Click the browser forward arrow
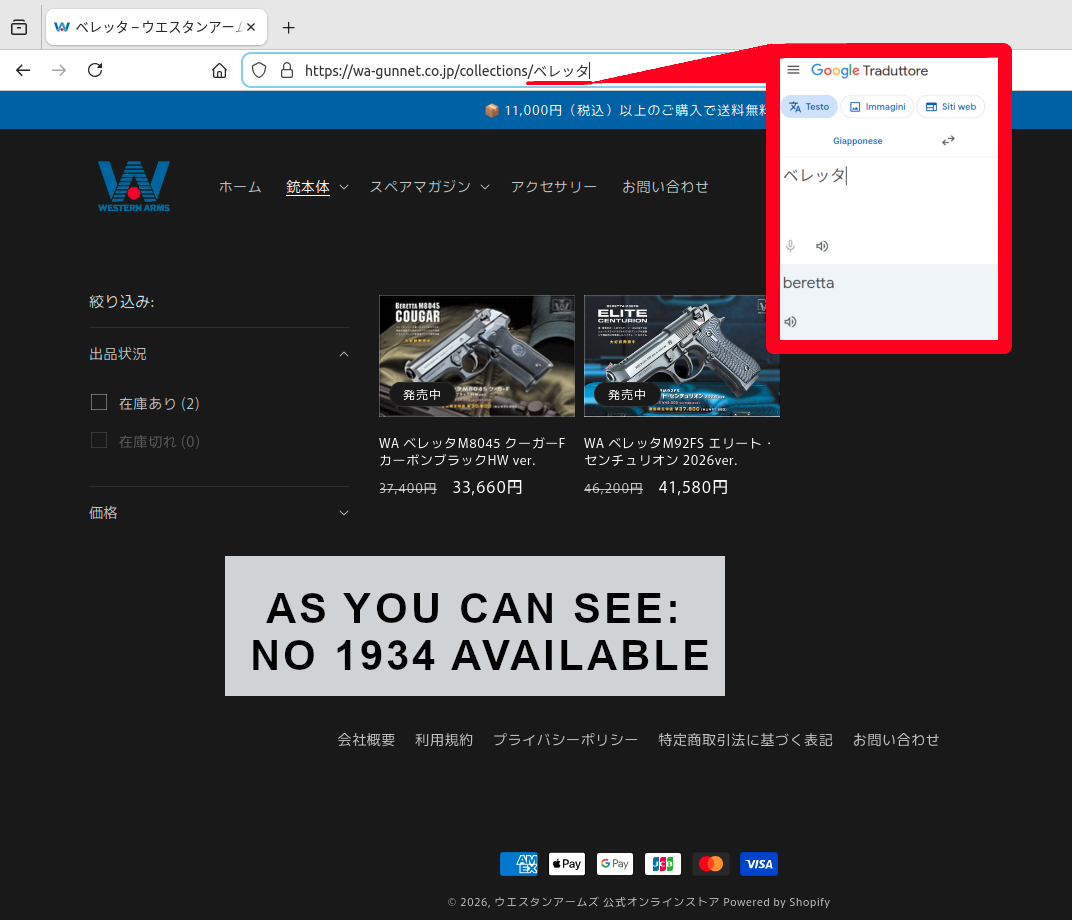 point(59,70)
